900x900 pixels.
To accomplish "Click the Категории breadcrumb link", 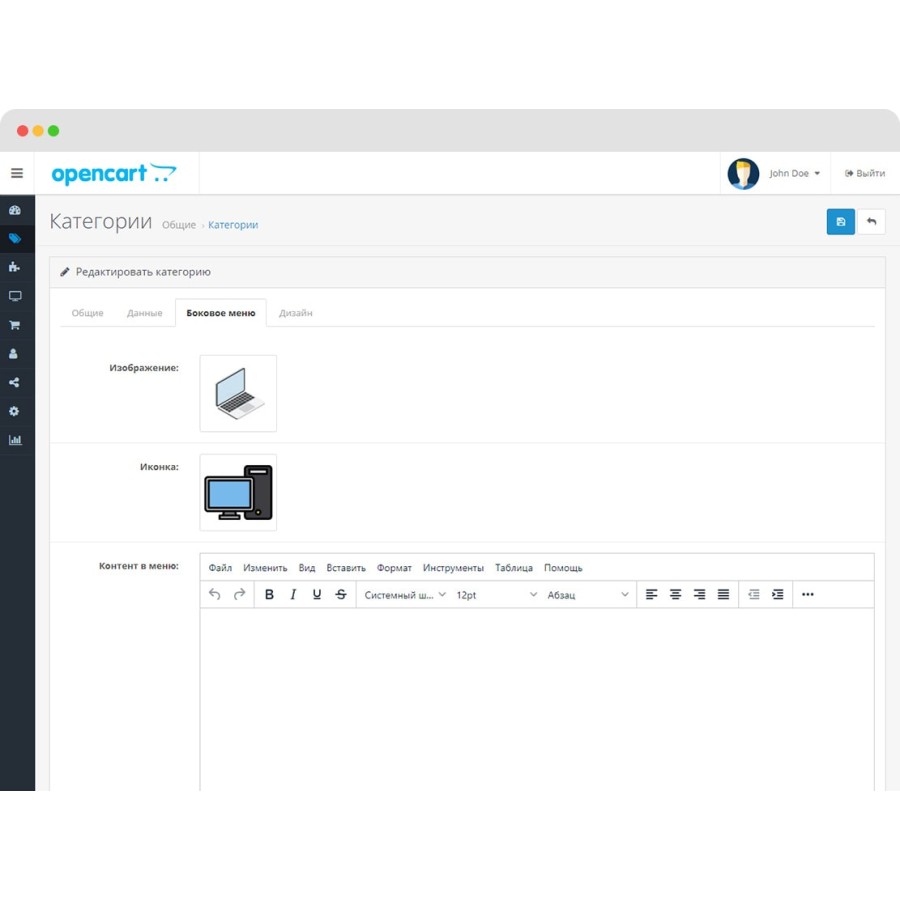I will pyautogui.click(x=233, y=224).
